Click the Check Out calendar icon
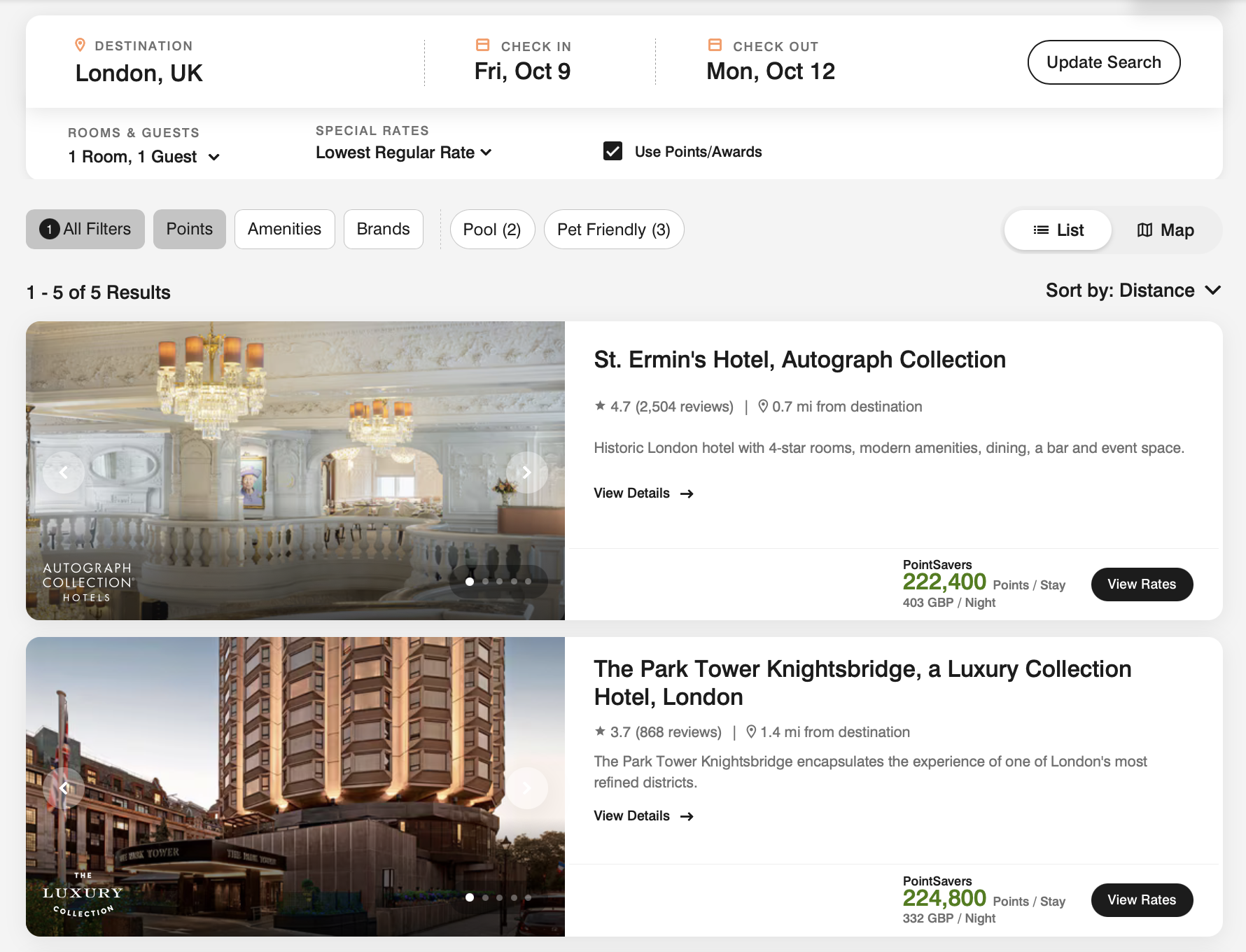1246x952 pixels. (x=715, y=45)
